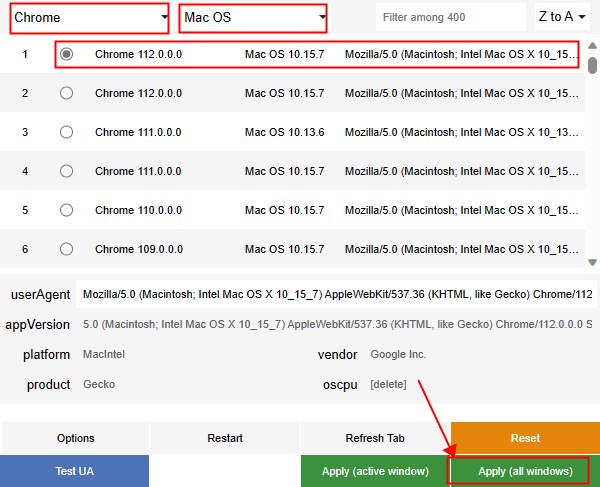The height and width of the screenshot is (487, 600).
Task: Open the Z to A sort dropdown
Action: coord(561,17)
